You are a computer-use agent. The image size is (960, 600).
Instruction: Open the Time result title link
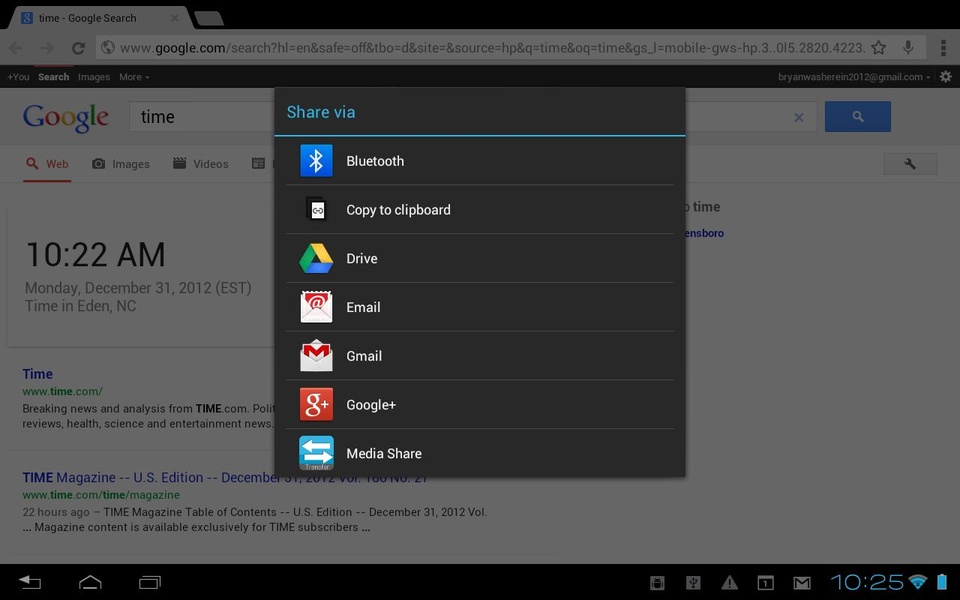(x=37, y=373)
